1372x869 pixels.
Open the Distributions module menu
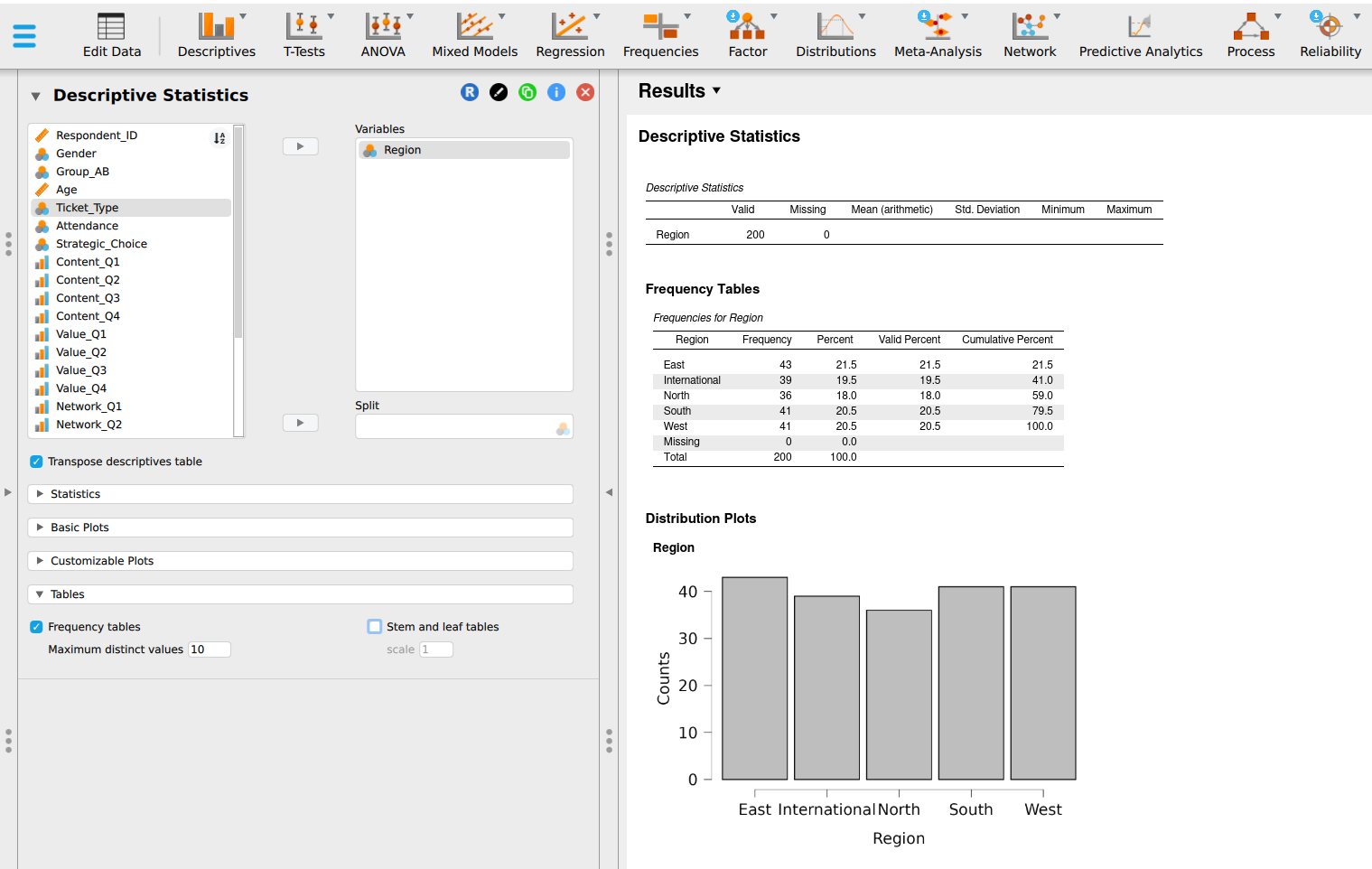point(835,36)
